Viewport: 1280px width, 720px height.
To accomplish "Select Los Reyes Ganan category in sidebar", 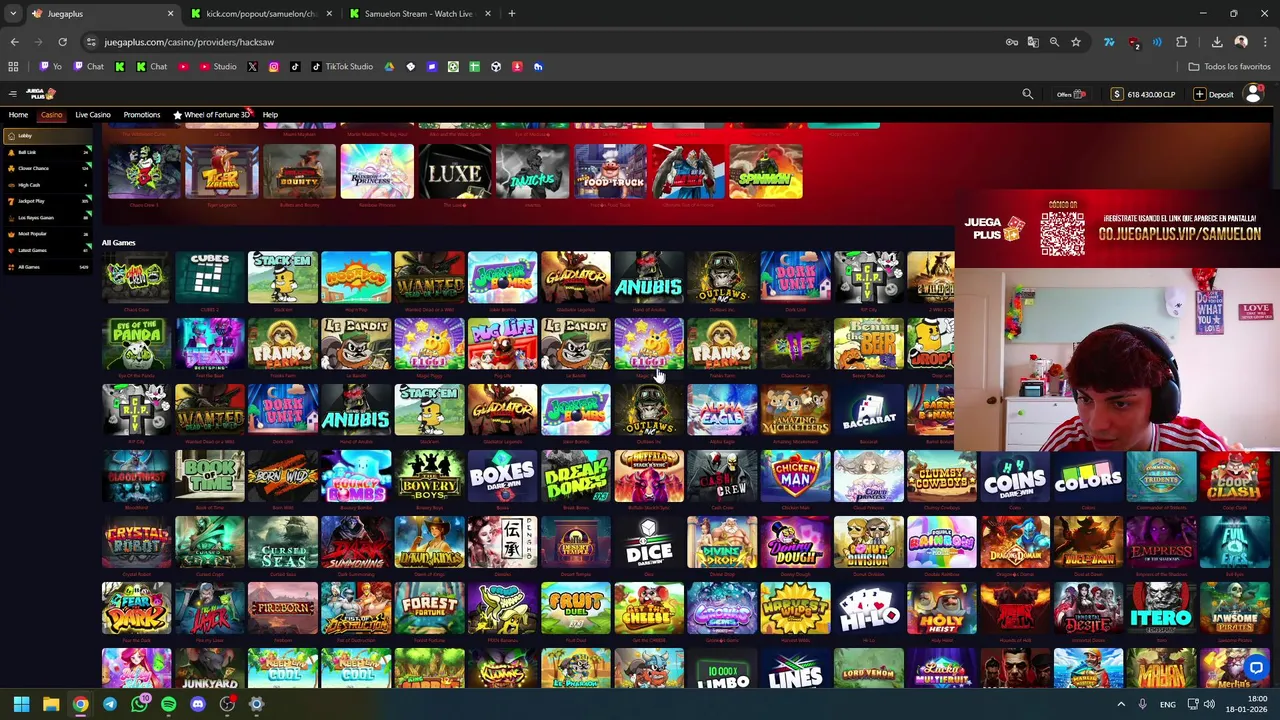I will point(46,217).
